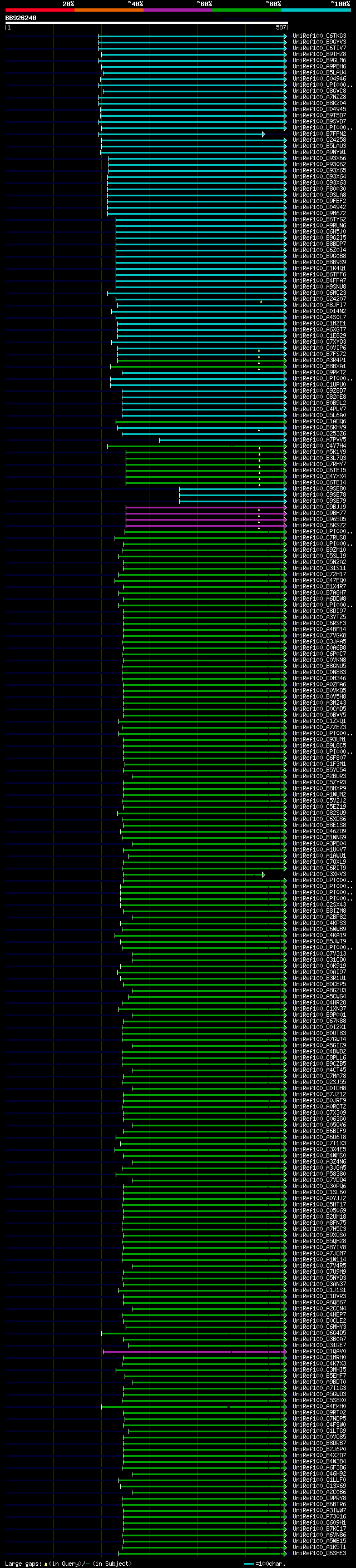Click label UniRef100_A6DDW8
356x1568 pixels.
[x=319, y=599]
